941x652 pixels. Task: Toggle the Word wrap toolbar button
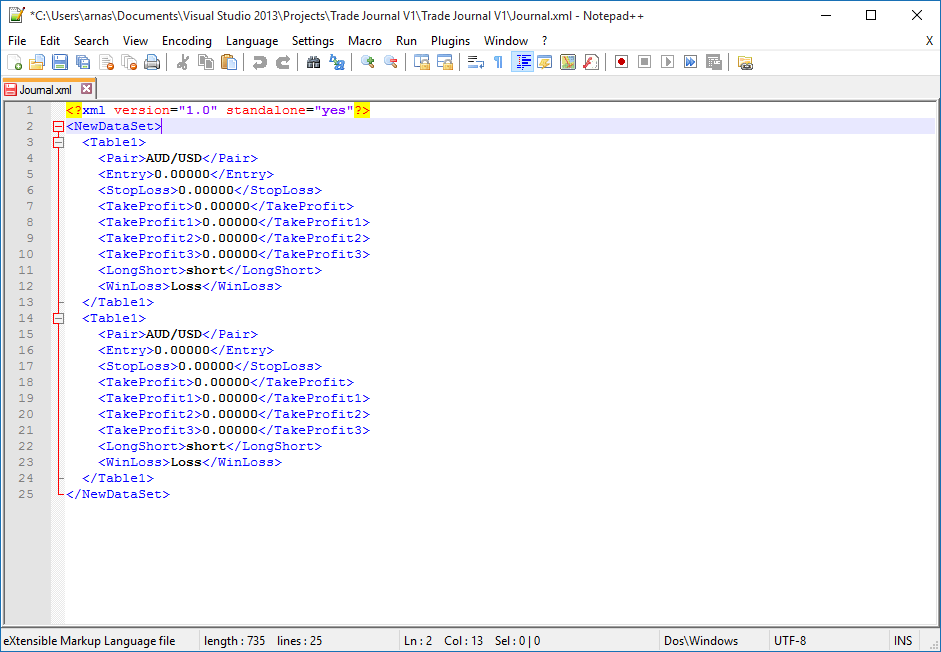pyautogui.click(x=476, y=62)
